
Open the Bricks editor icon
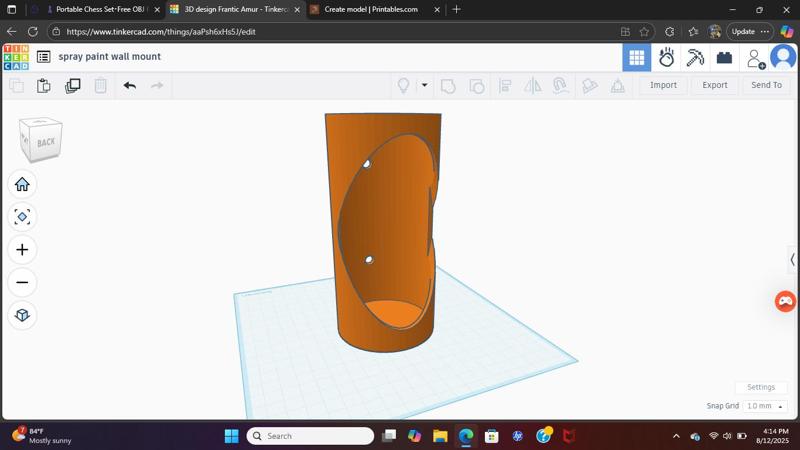(724, 58)
